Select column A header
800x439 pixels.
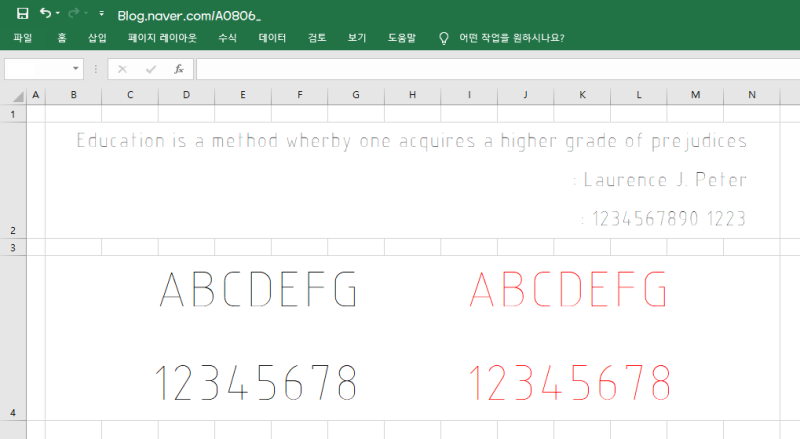[36, 95]
